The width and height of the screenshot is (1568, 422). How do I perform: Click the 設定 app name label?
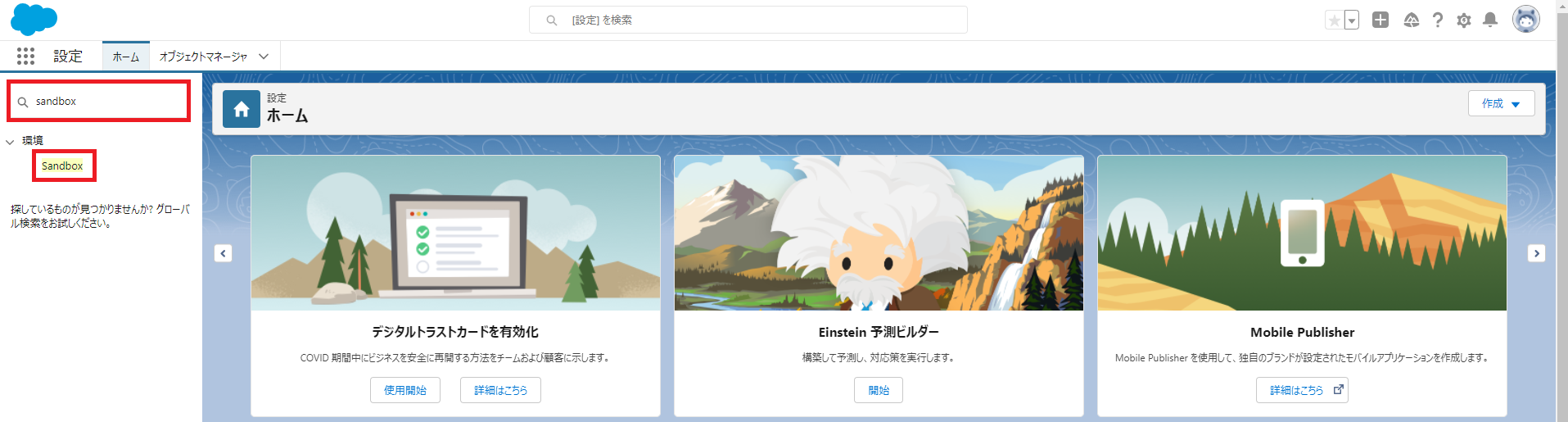coord(68,56)
